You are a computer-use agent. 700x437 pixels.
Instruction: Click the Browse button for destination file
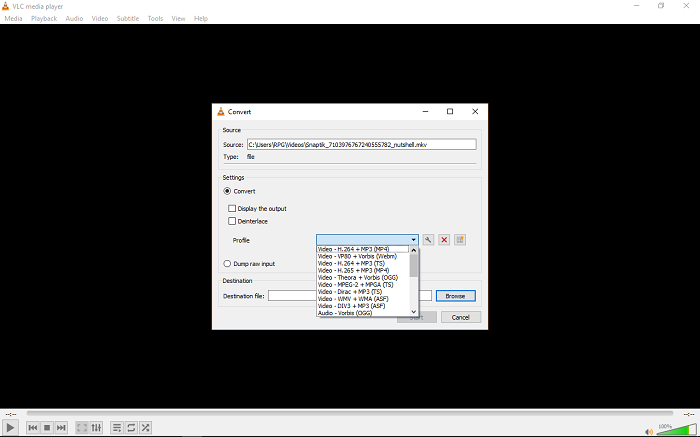point(455,296)
